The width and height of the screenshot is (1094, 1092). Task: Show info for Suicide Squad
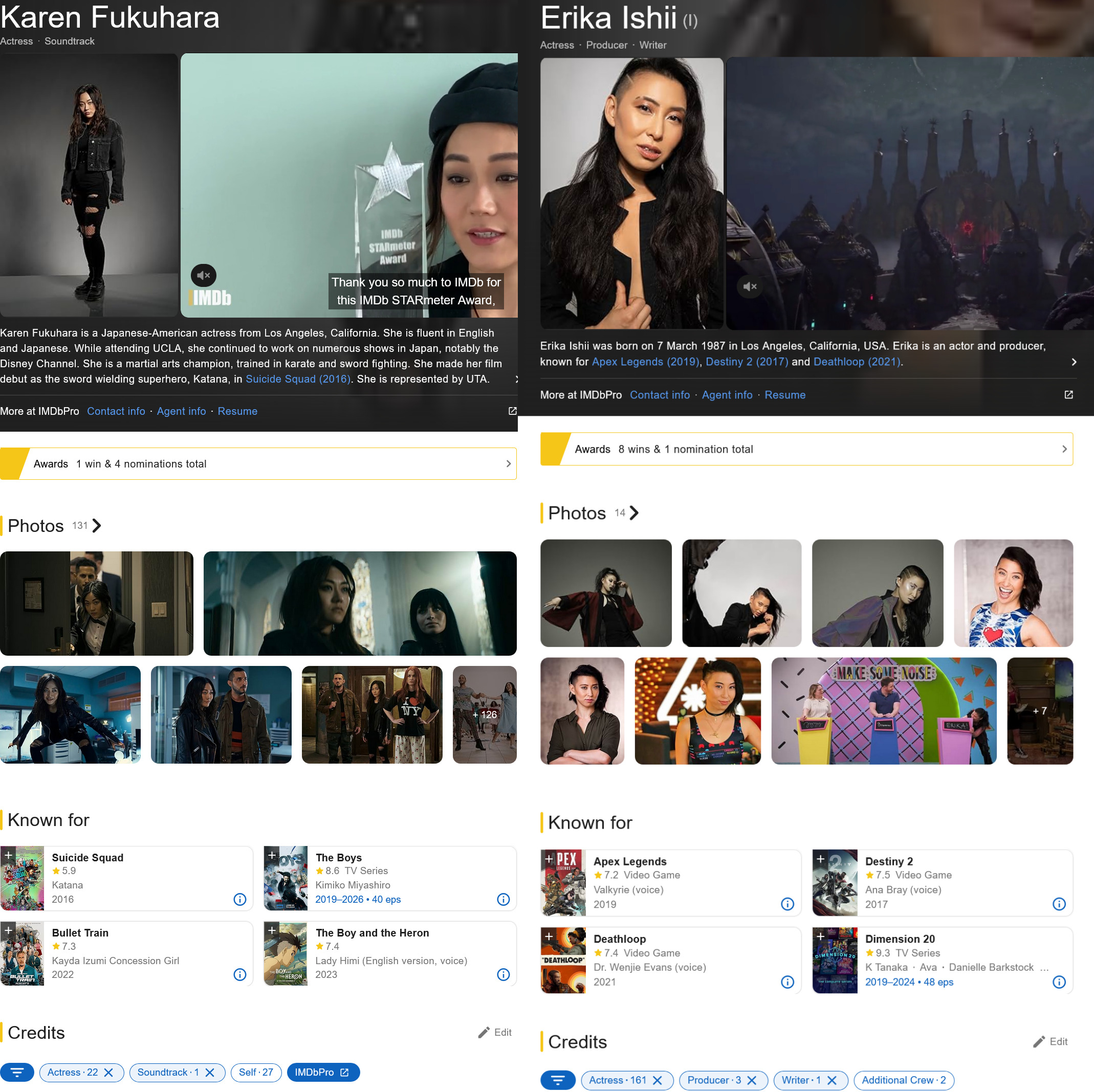click(240, 899)
